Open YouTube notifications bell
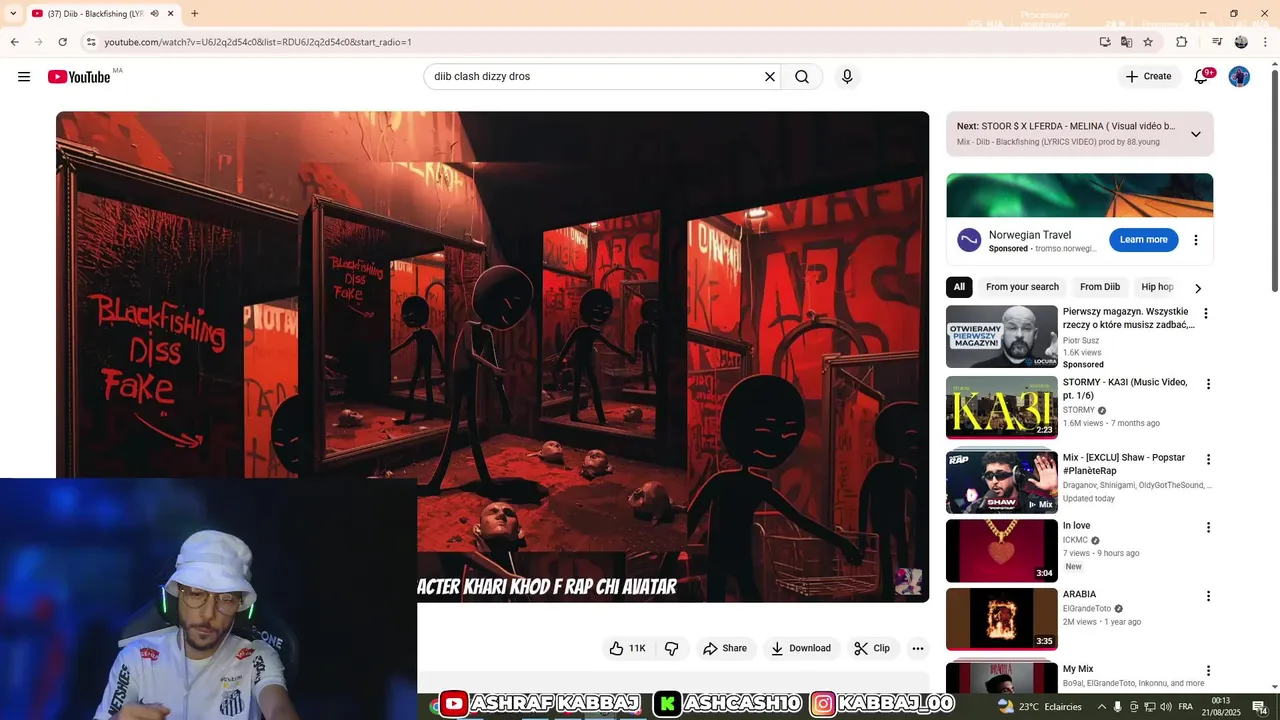The width and height of the screenshot is (1280, 720). [x=1201, y=77]
